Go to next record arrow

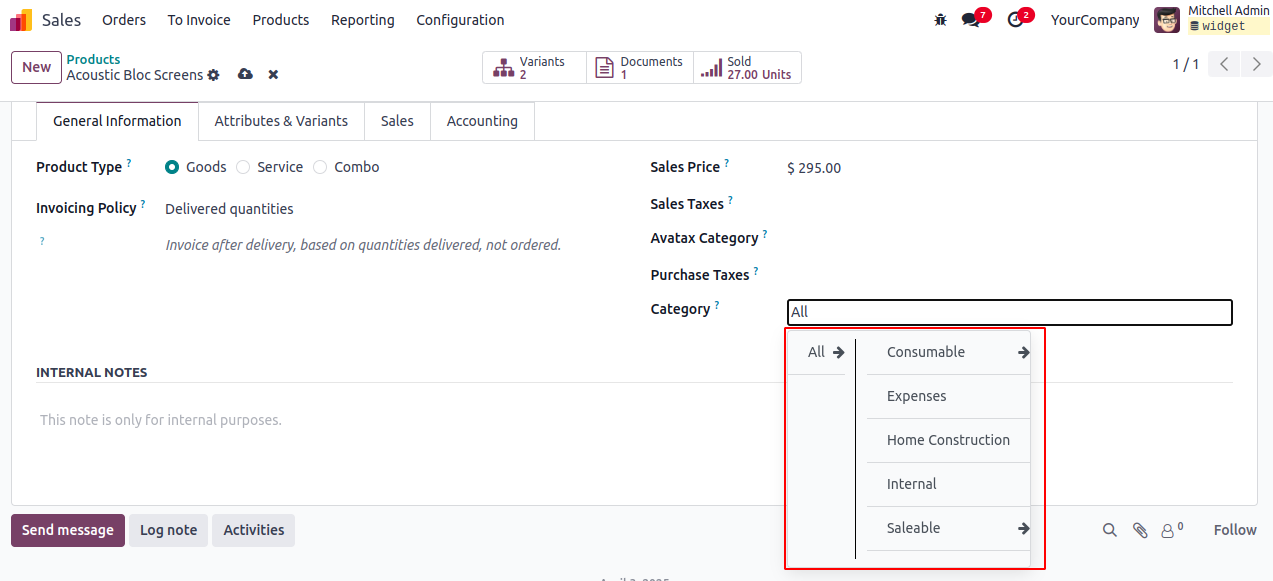[1256, 65]
